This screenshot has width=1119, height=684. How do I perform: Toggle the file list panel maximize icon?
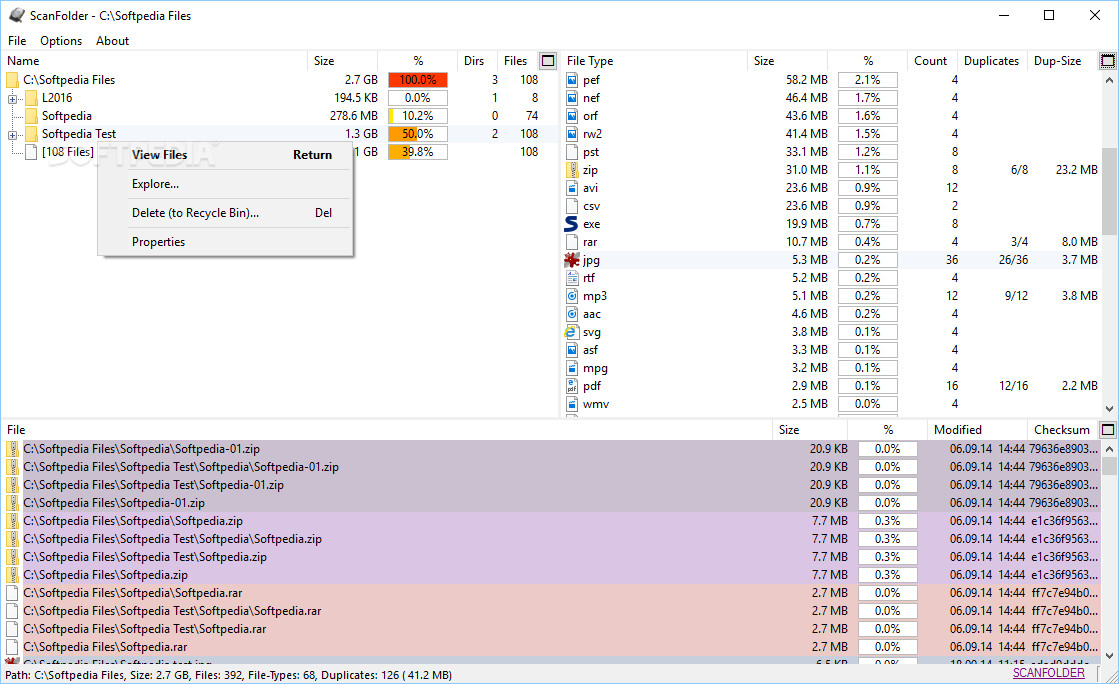1108,430
